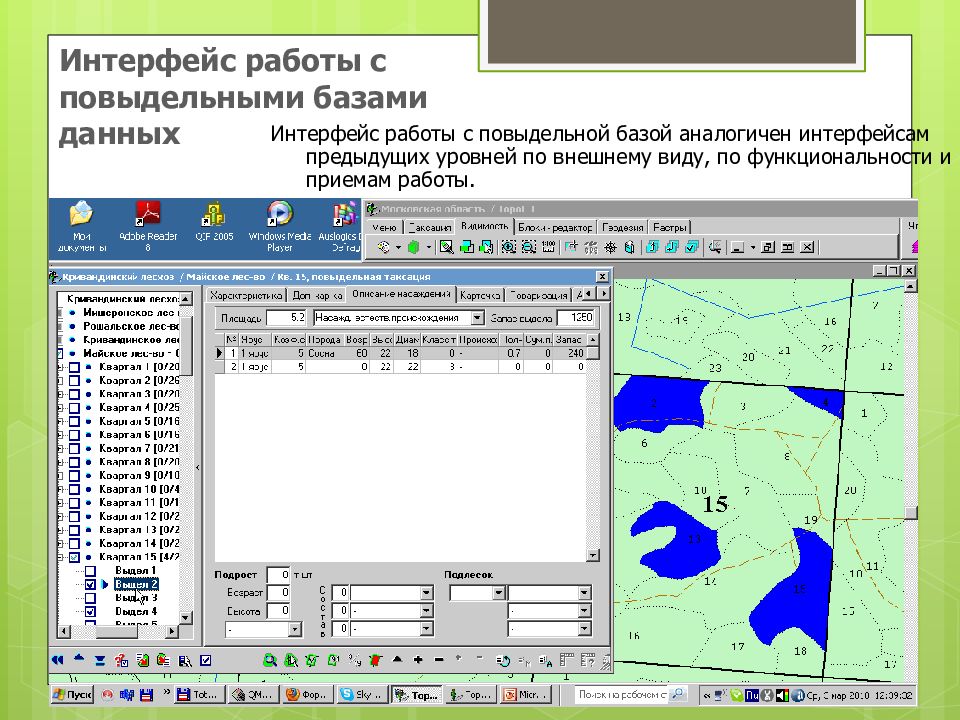
Task: Uncheck the Квартал 15 checkbox
Action: click(x=74, y=557)
